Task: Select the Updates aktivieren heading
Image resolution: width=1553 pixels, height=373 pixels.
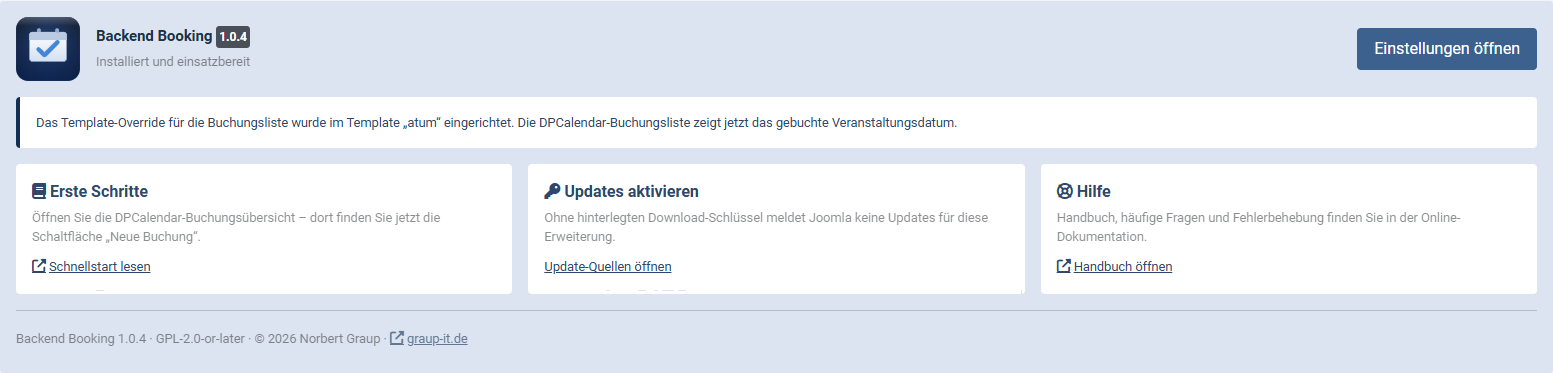Action: tap(631, 191)
